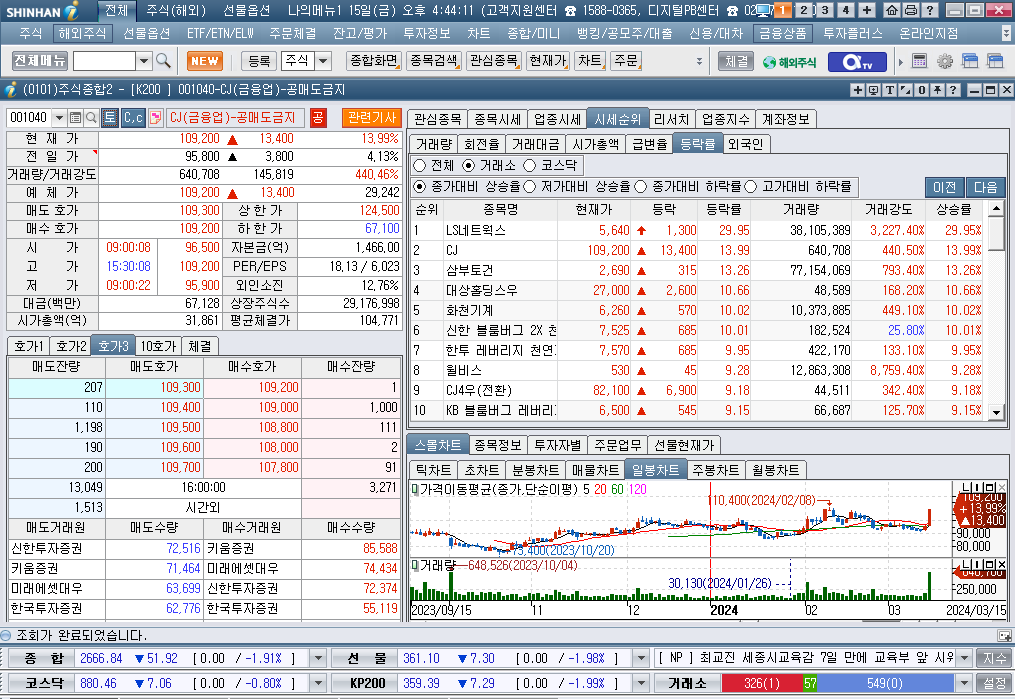
Task: Click the stock search magnifier beside code field
Action: pyautogui.click(x=91, y=118)
